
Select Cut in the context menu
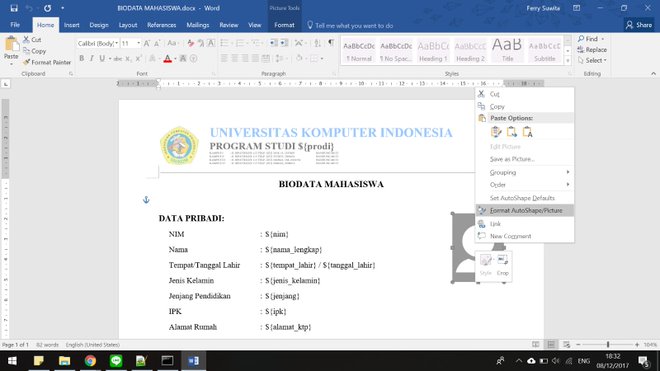525,94
